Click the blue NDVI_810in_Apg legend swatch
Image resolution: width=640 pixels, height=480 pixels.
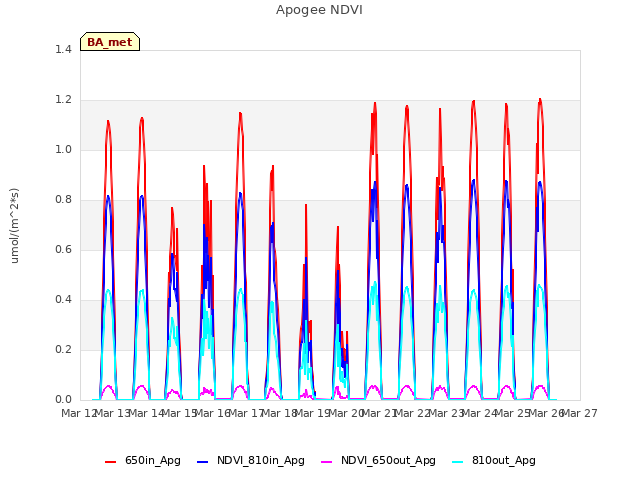click(202, 462)
